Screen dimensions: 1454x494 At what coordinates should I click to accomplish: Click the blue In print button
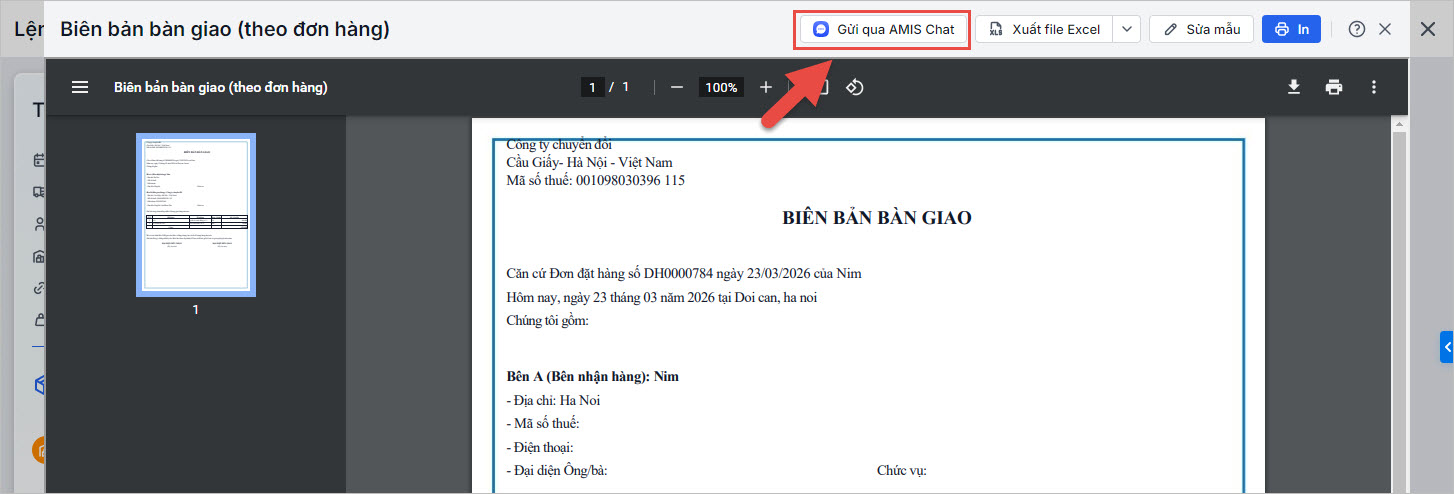click(x=1291, y=29)
